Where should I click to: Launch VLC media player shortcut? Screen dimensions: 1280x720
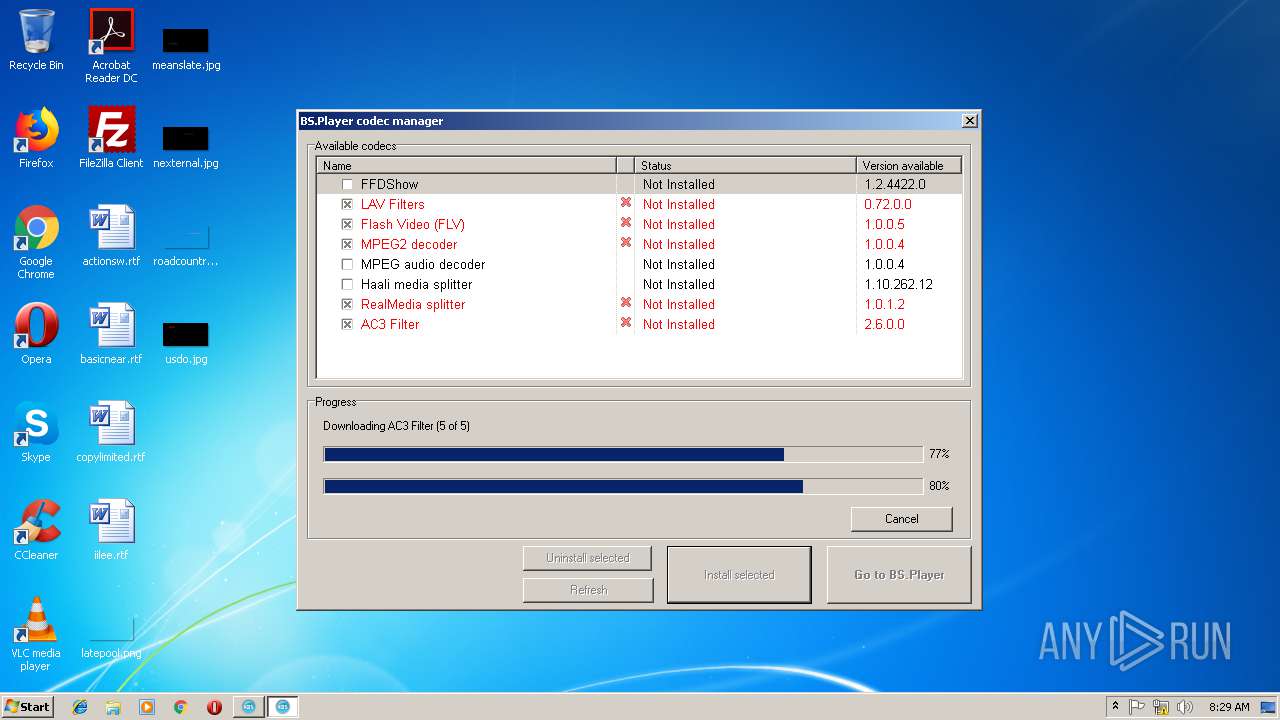point(36,635)
